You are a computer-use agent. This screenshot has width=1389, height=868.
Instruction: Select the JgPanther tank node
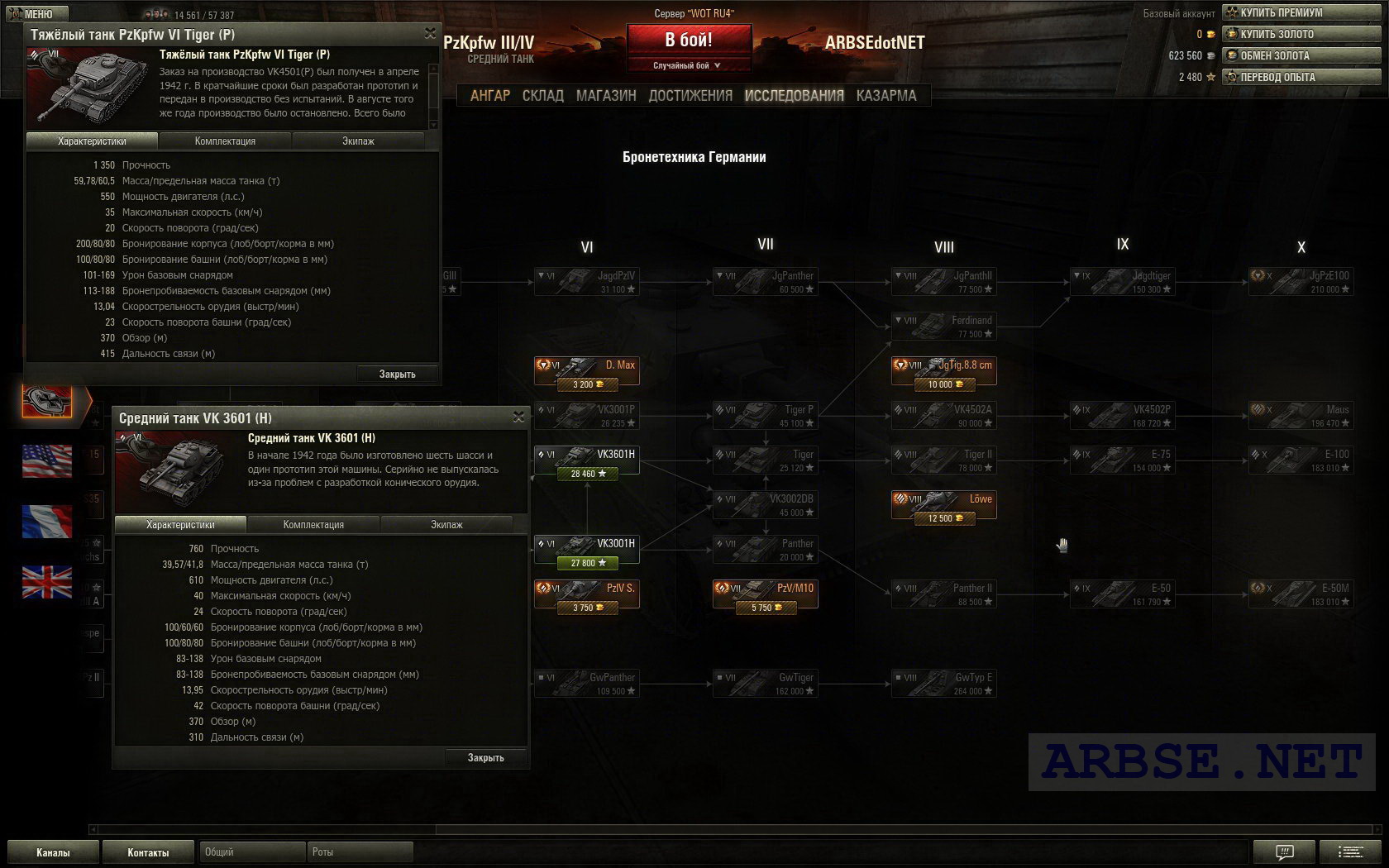[766, 282]
